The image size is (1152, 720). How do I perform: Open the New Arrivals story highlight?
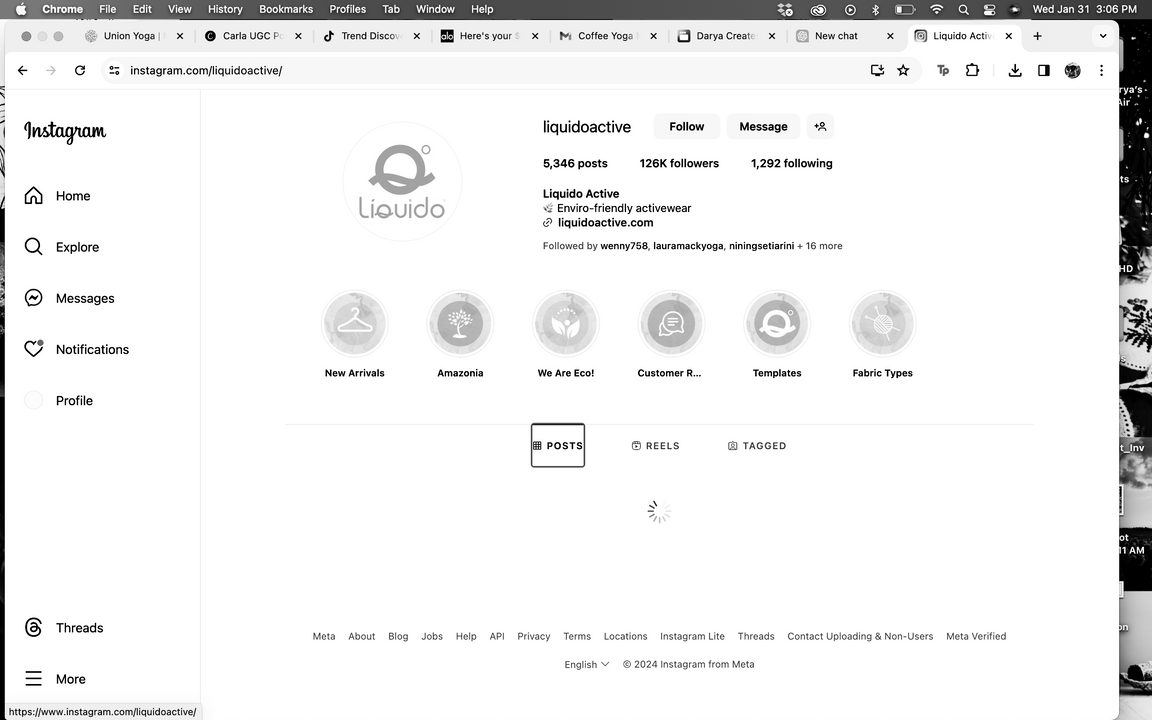pyautogui.click(x=354, y=324)
